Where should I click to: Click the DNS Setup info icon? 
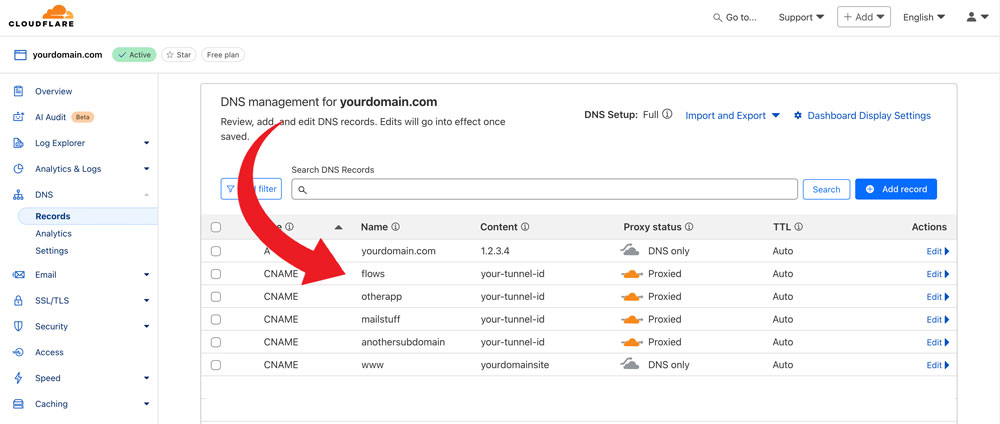click(667, 115)
